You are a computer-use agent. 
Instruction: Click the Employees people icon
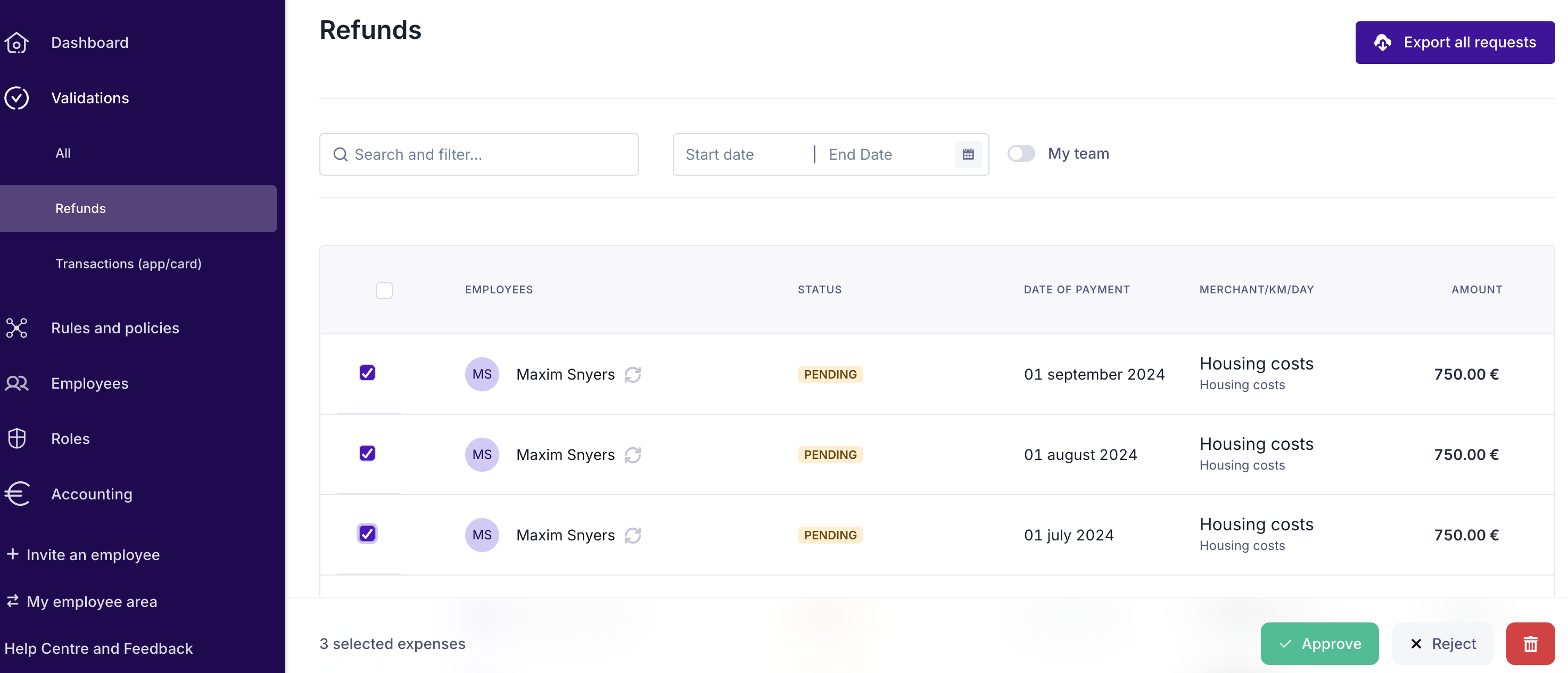pos(16,383)
